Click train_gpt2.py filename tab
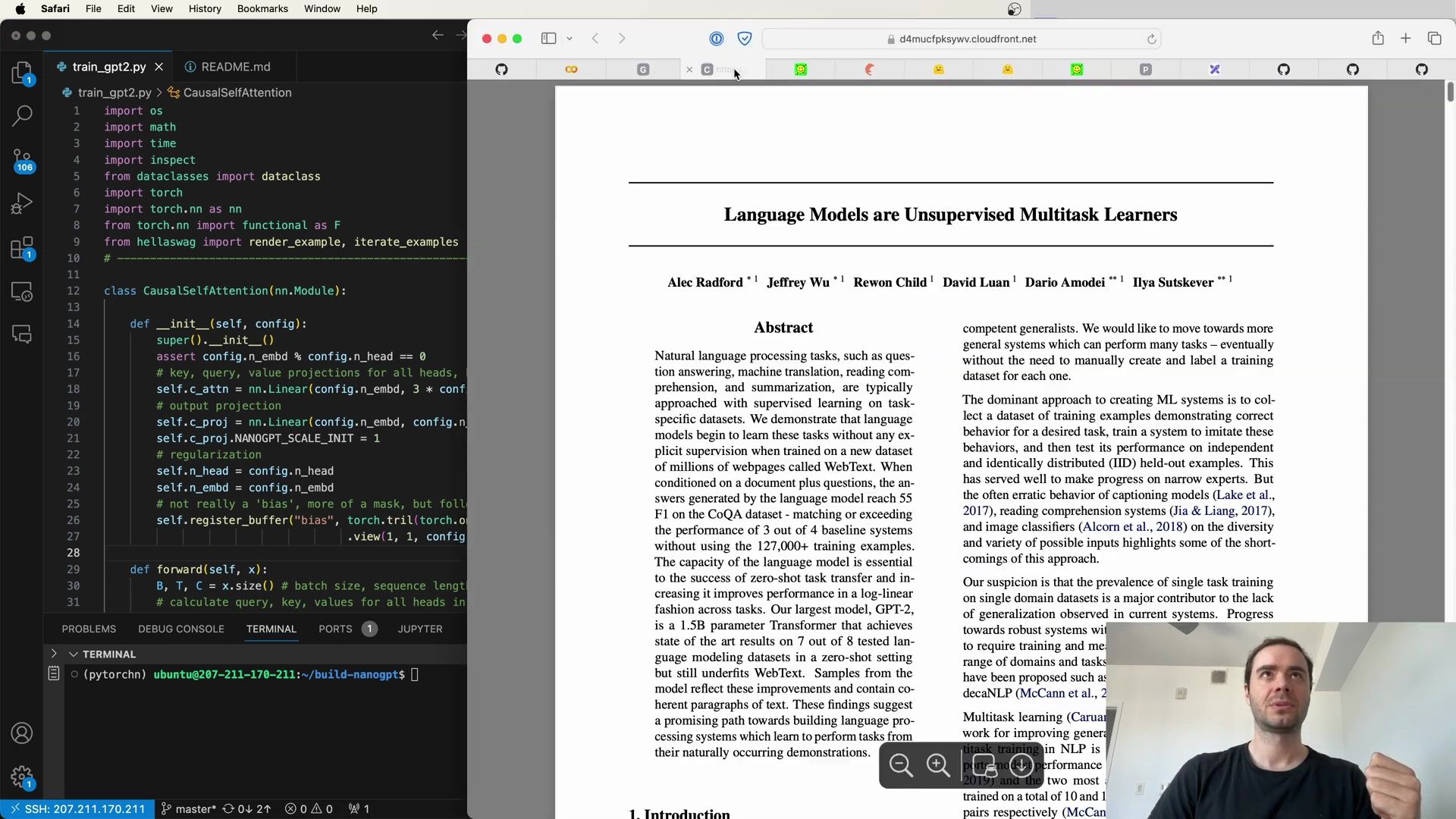This screenshot has width=1456, height=819. point(109,66)
